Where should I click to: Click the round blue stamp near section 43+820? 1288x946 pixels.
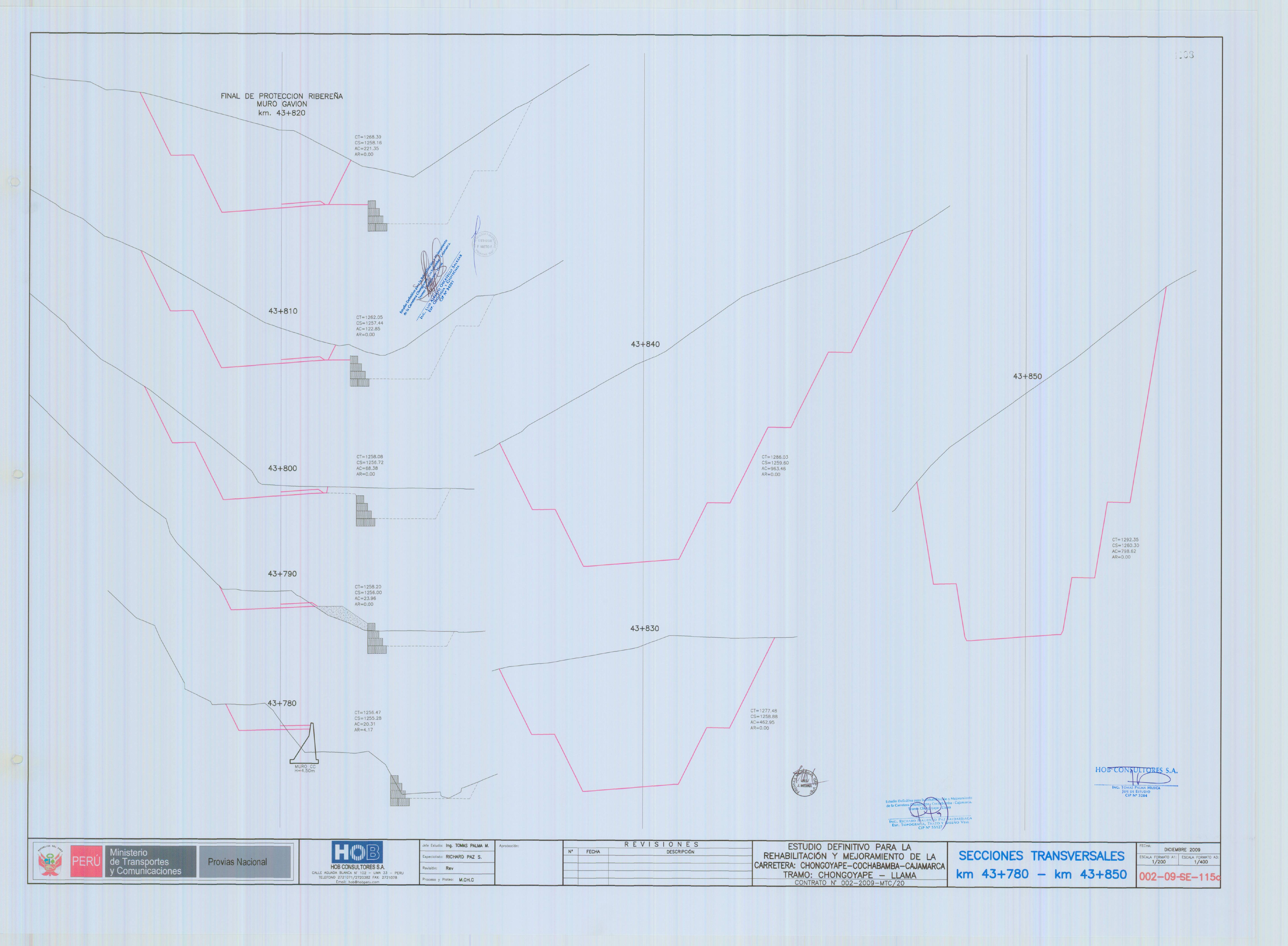[484, 244]
